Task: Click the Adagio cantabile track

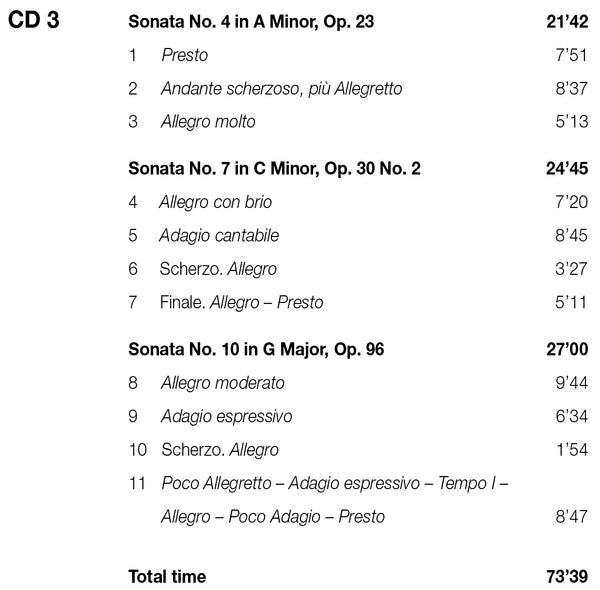Action: (x=219, y=236)
